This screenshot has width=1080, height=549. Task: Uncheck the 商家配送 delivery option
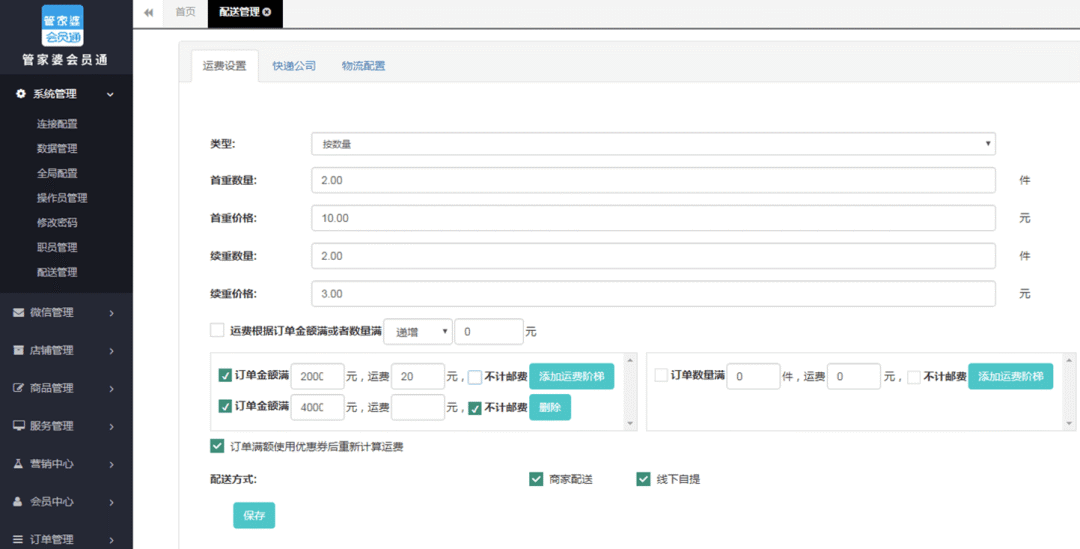click(x=536, y=479)
